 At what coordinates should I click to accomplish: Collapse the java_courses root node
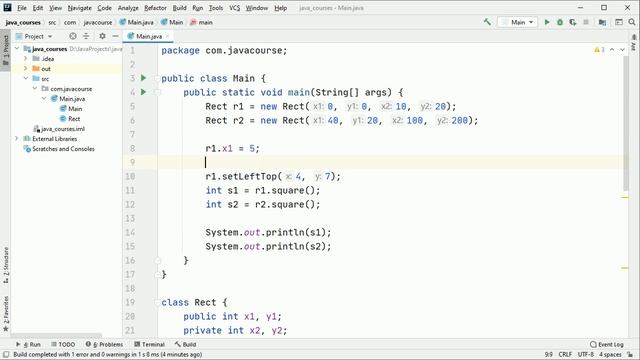click(17, 49)
